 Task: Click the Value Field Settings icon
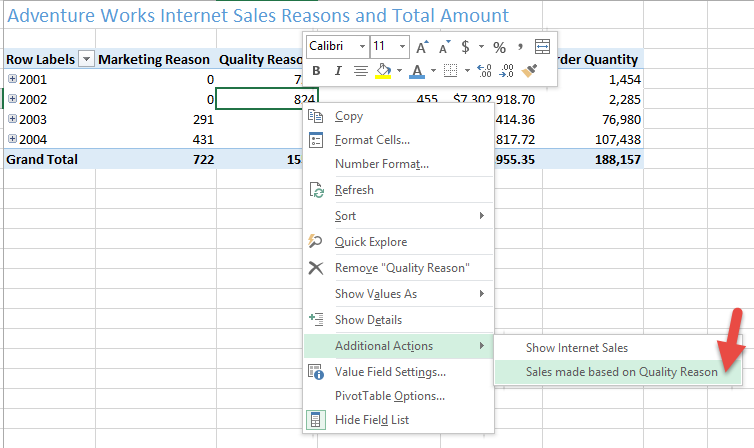(316, 372)
